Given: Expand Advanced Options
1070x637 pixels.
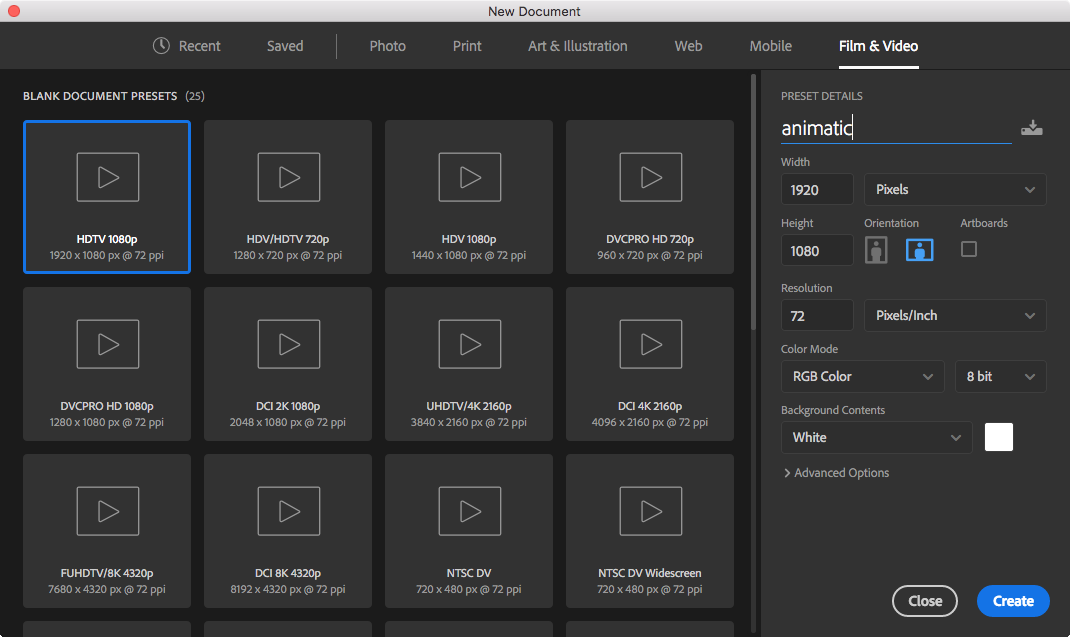Looking at the screenshot, I should (837, 472).
